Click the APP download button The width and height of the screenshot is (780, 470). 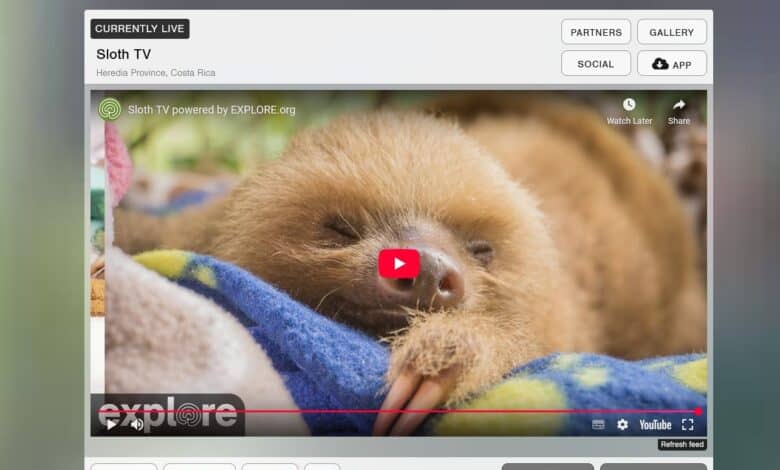click(672, 64)
